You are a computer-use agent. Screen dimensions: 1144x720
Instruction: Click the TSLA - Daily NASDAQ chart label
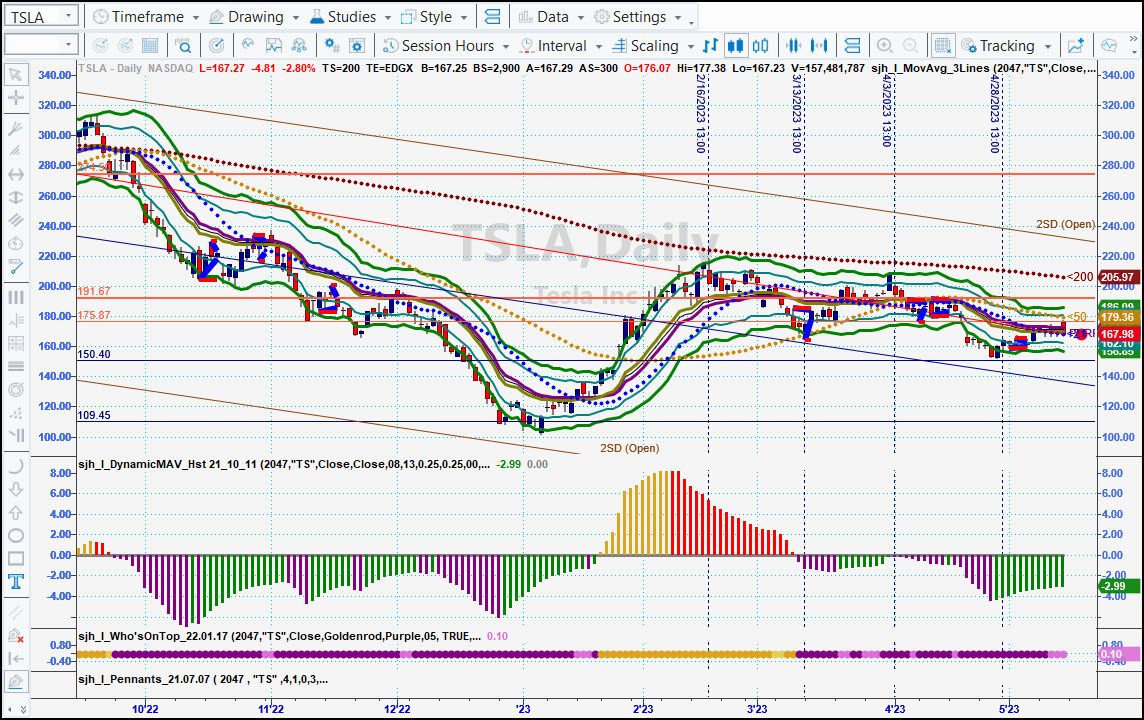pyautogui.click(x=136, y=68)
